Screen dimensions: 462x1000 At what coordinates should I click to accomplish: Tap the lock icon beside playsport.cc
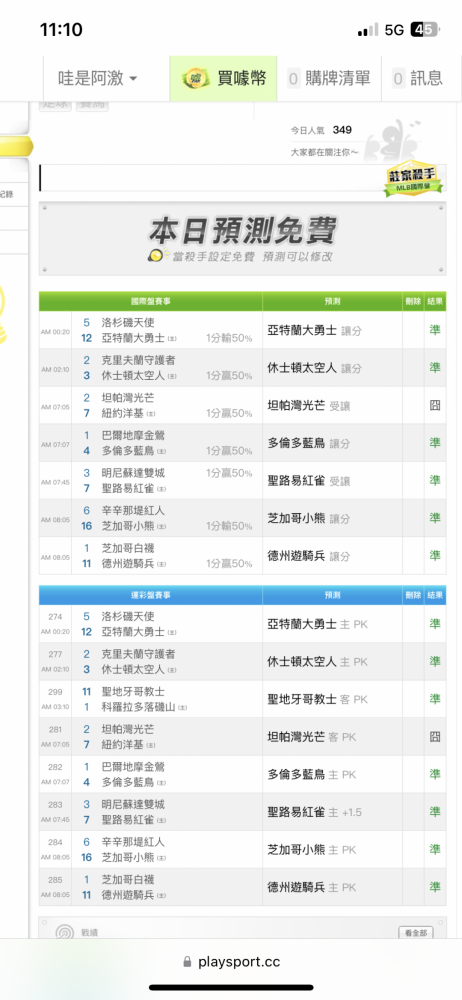[x=187, y=962]
